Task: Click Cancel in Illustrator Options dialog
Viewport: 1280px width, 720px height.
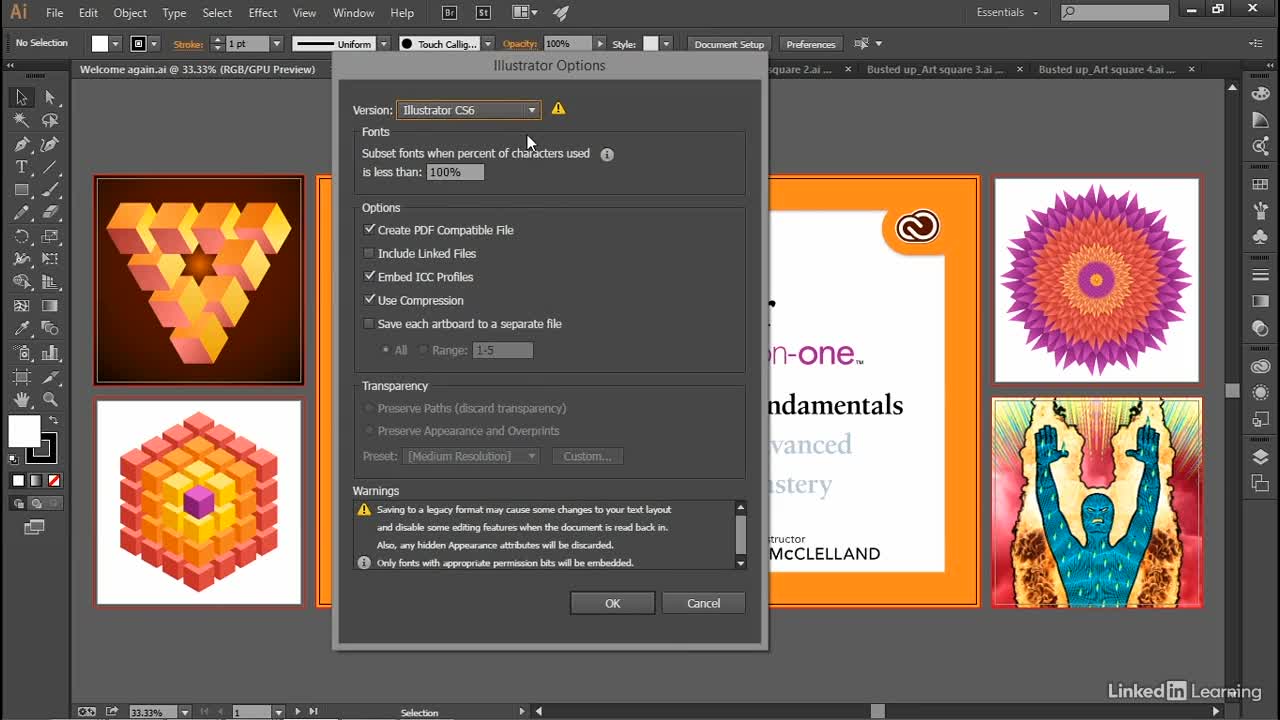Action: 703,603
